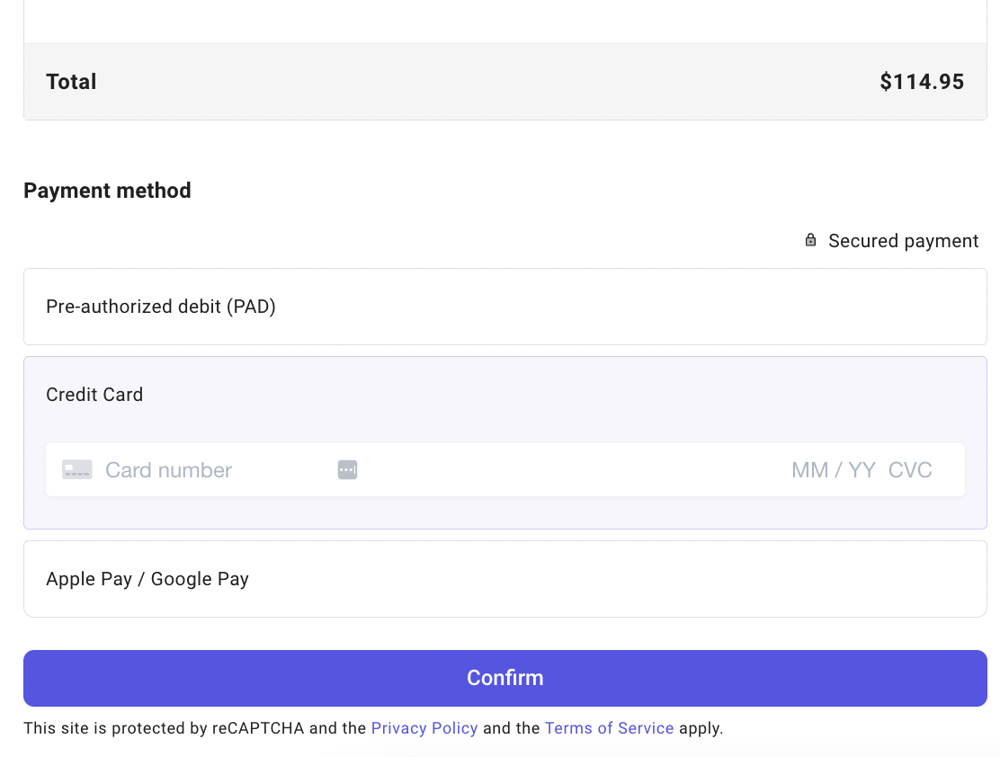Click the gray card brand icon

pyautogui.click(x=77, y=470)
